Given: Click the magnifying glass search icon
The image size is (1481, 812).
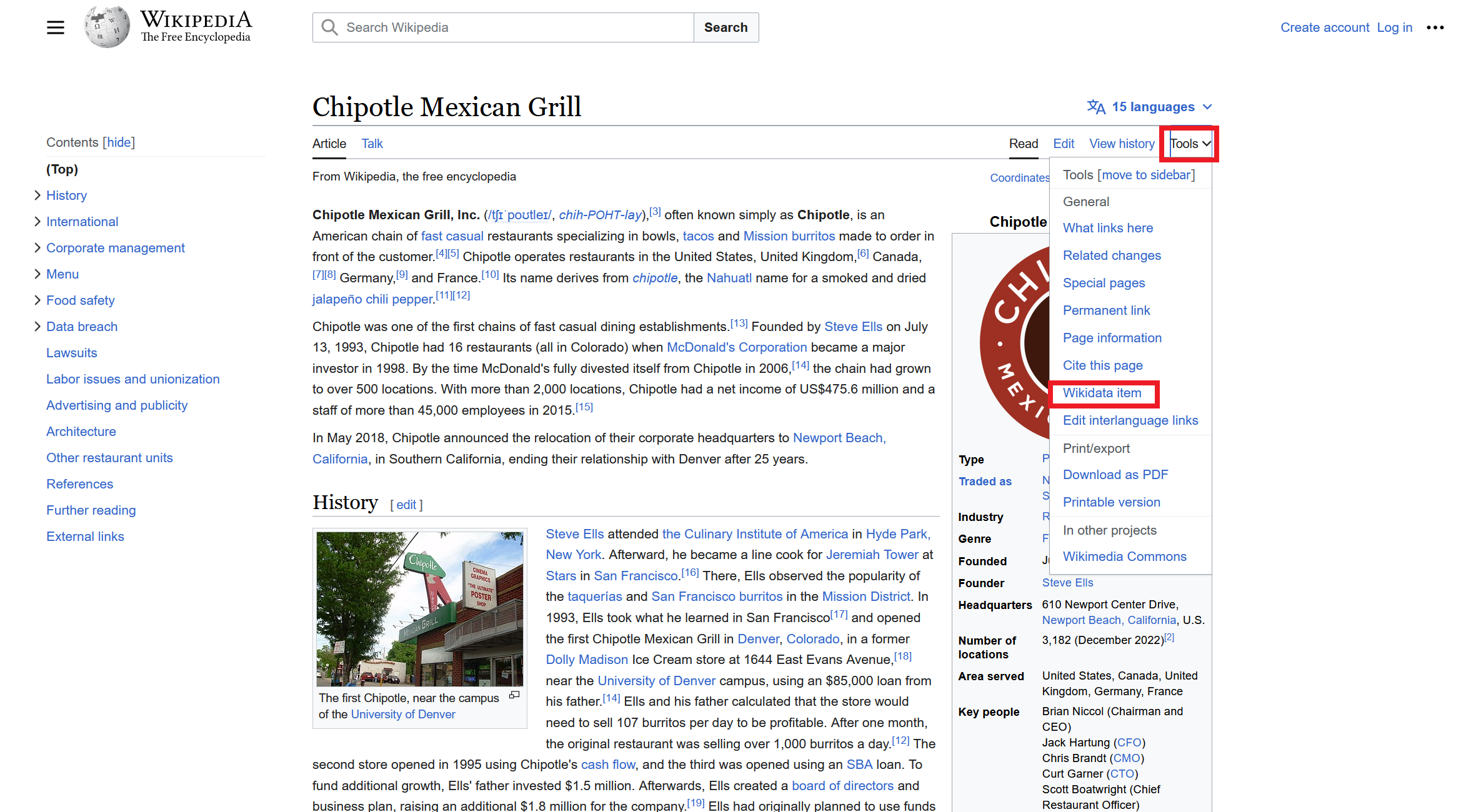Looking at the screenshot, I should 329,27.
